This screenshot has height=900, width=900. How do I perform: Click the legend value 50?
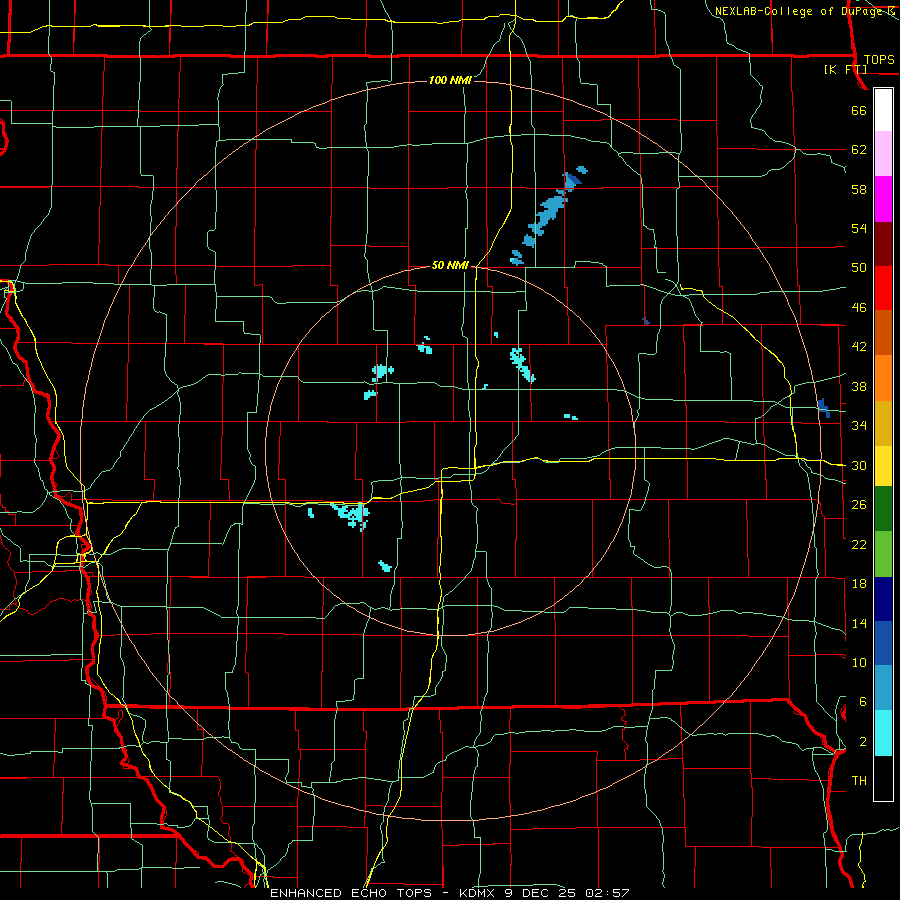[859, 267]
